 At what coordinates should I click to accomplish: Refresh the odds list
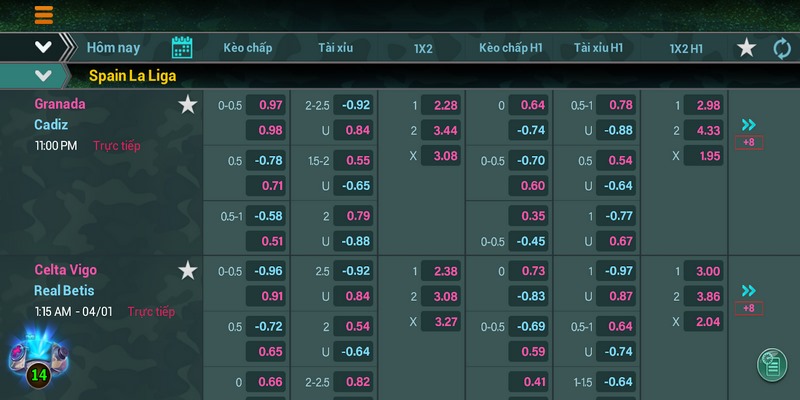pyautogui.click(x=782, y=49)
